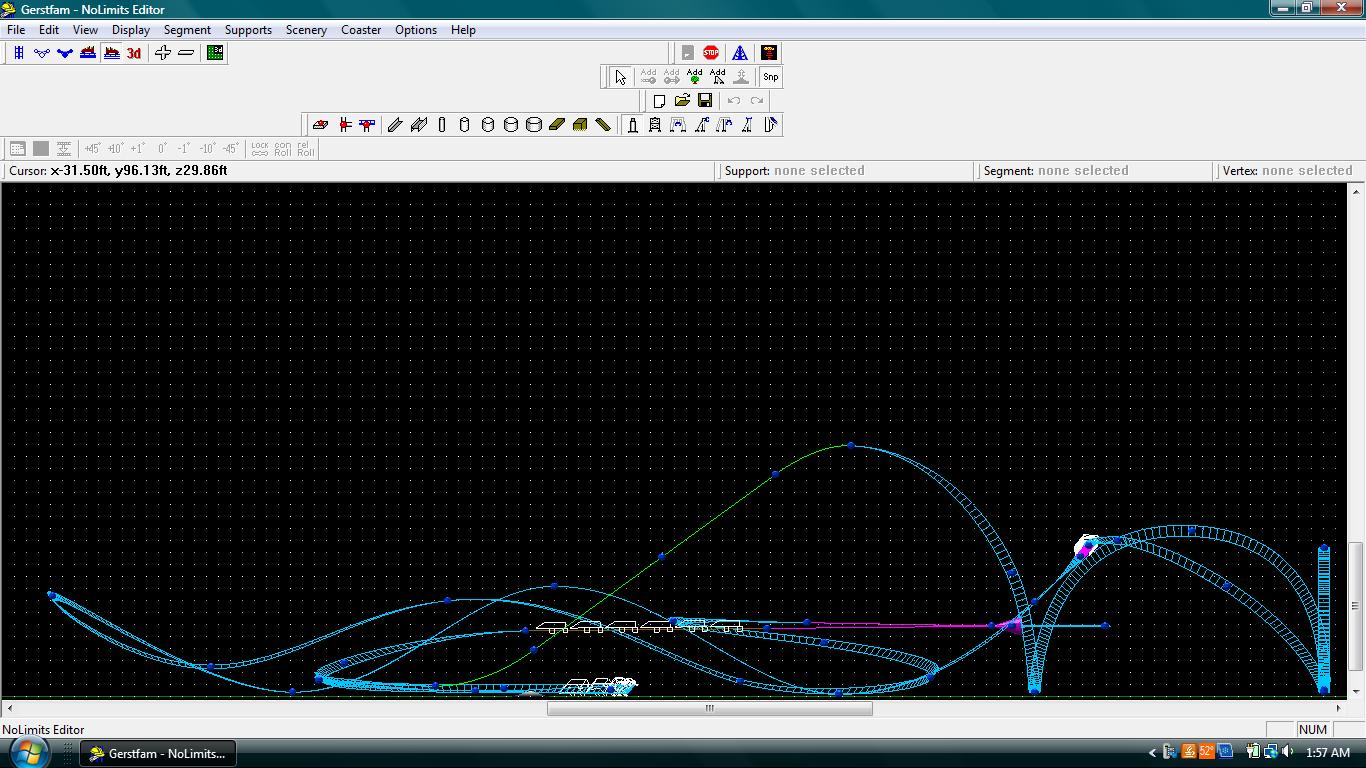Open the Edit menu
The height and width of the screenshot is (768, 1366).
tap(48, 30)
